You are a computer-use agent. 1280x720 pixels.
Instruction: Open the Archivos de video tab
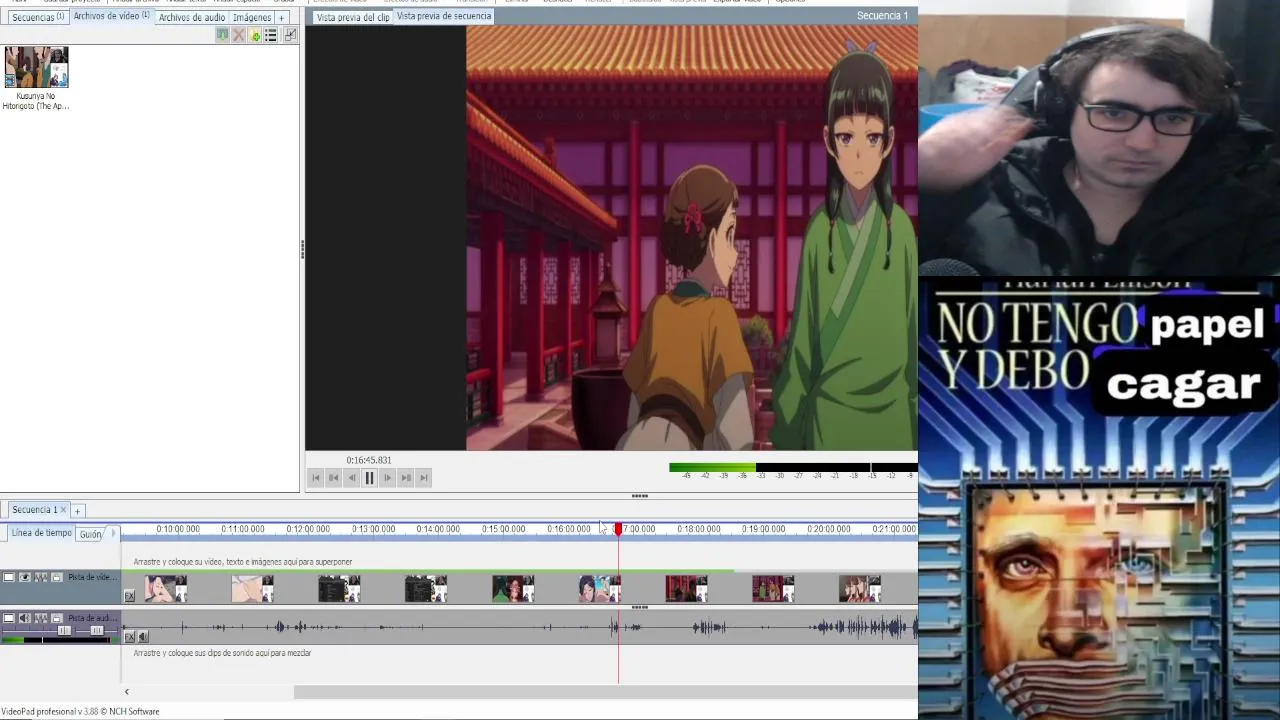[x=111, y=16]
